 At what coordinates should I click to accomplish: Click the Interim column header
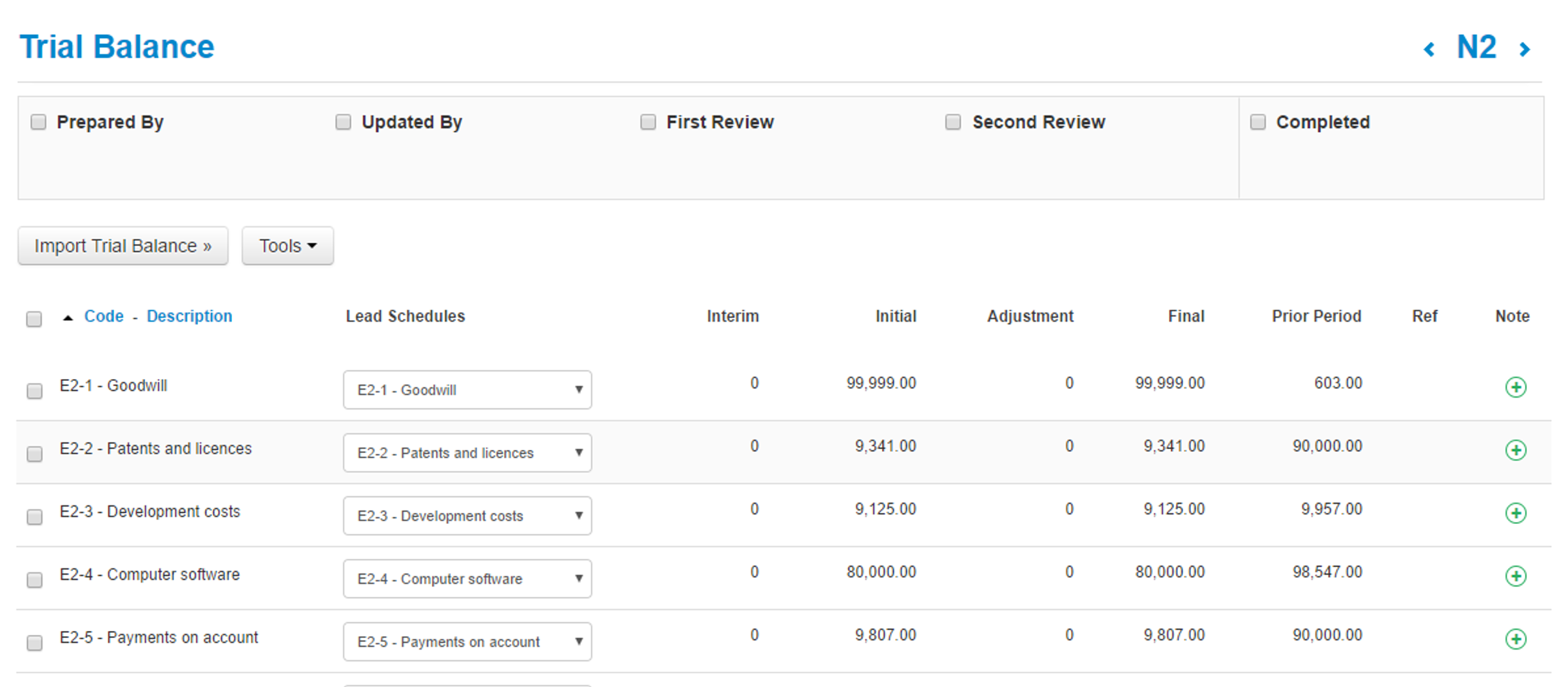click(732, 316)
